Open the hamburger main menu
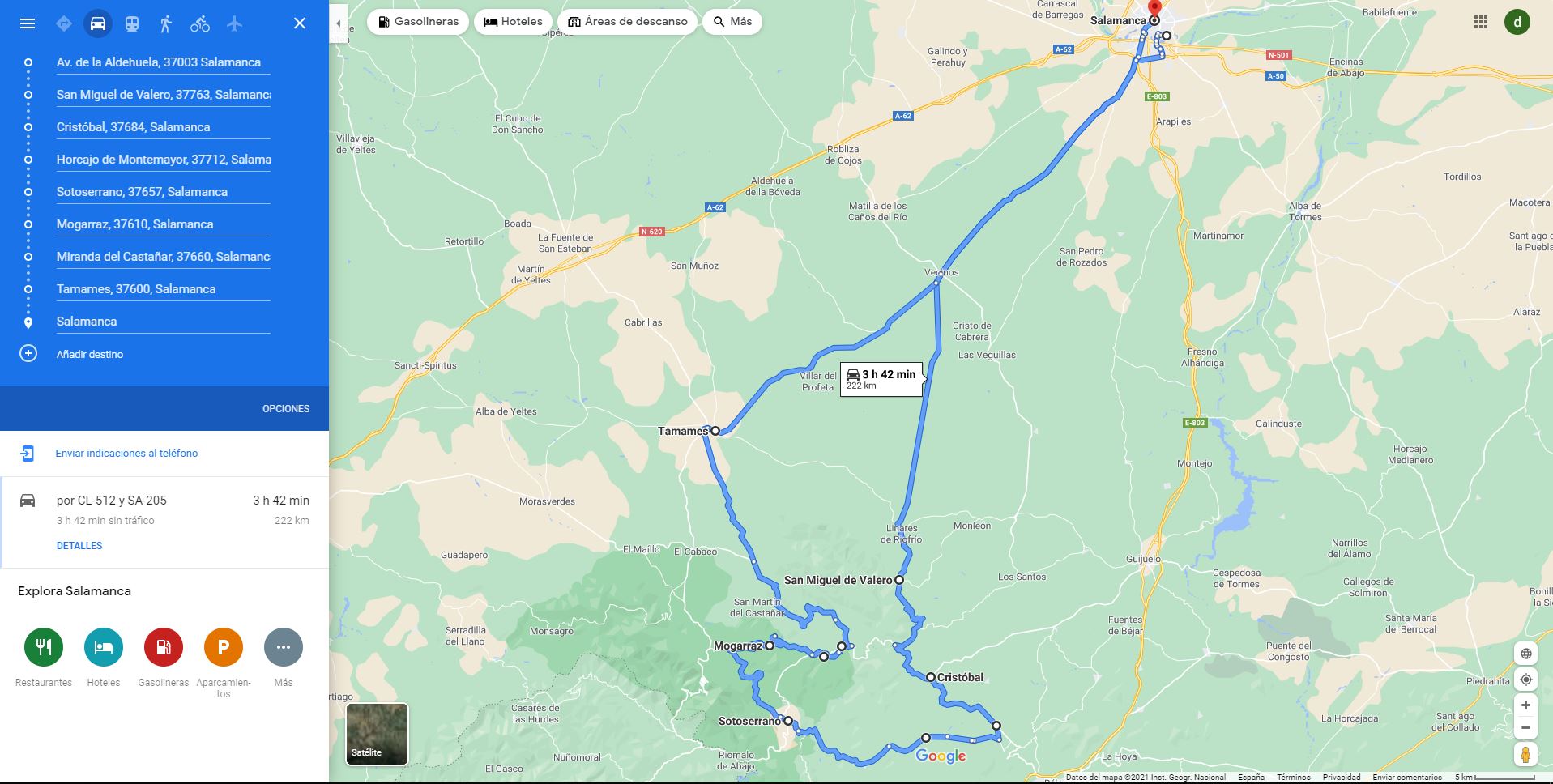Viewport: 1553px width, 784px height. [x=28, y=23]
